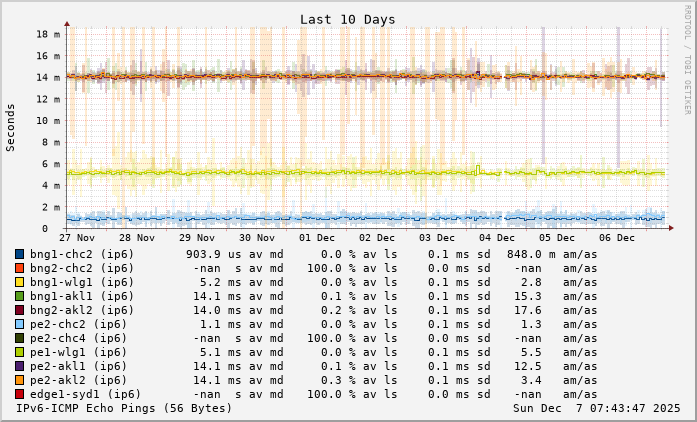Click the pe2-chc4 (ip6) legend label
Viewport: 697px width, 422px height.
click(x=78, y=338)
